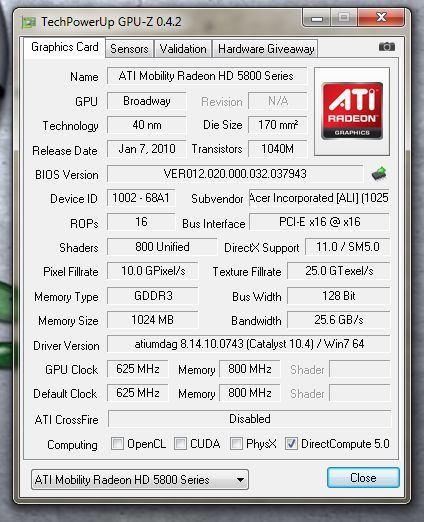This screenshot has width=424, height=522.
Task: Open the graphics card selection dropdown
Action: pyautogui.click(x=140, y=480)
